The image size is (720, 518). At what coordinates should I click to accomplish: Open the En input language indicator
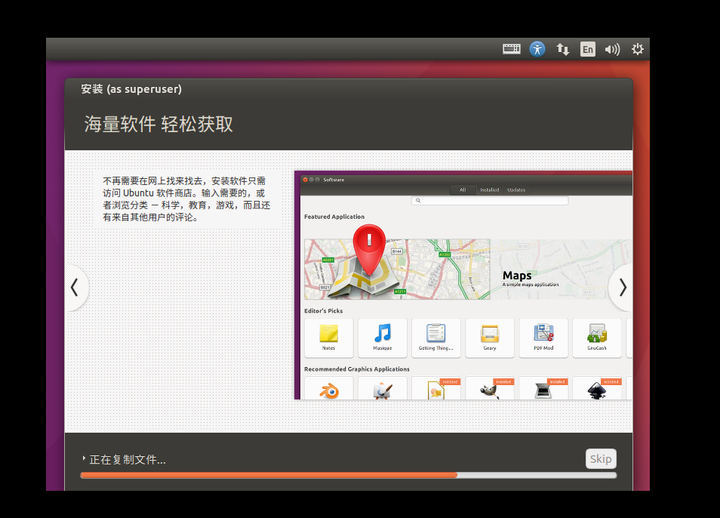587,49
